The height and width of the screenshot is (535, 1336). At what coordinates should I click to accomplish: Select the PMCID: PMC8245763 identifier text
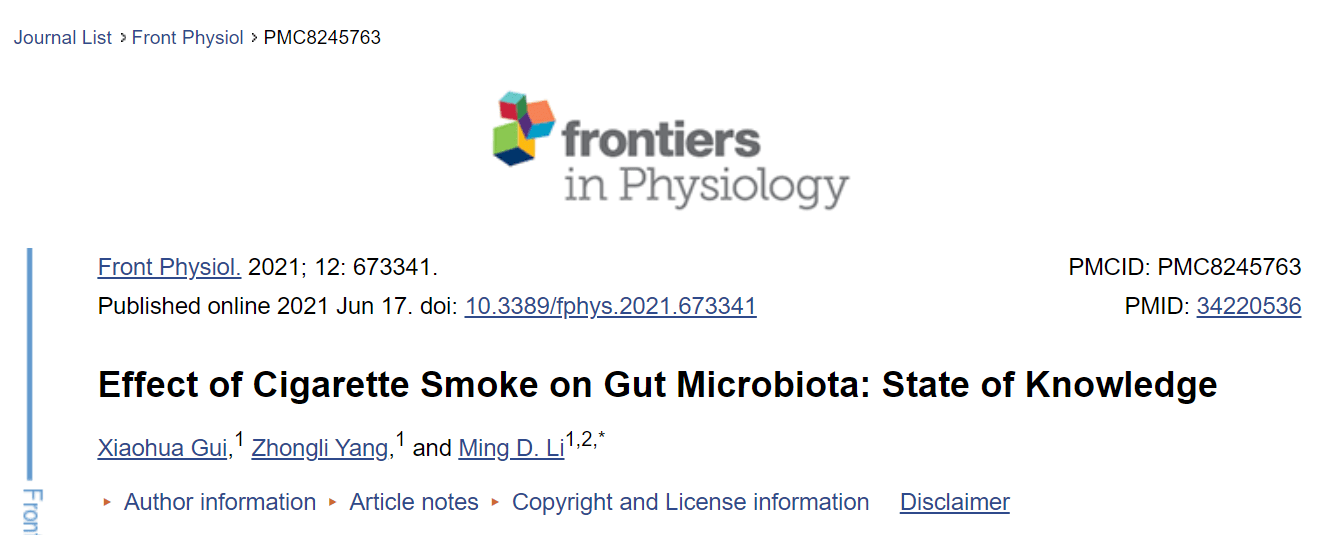[x=1185, y=267]
